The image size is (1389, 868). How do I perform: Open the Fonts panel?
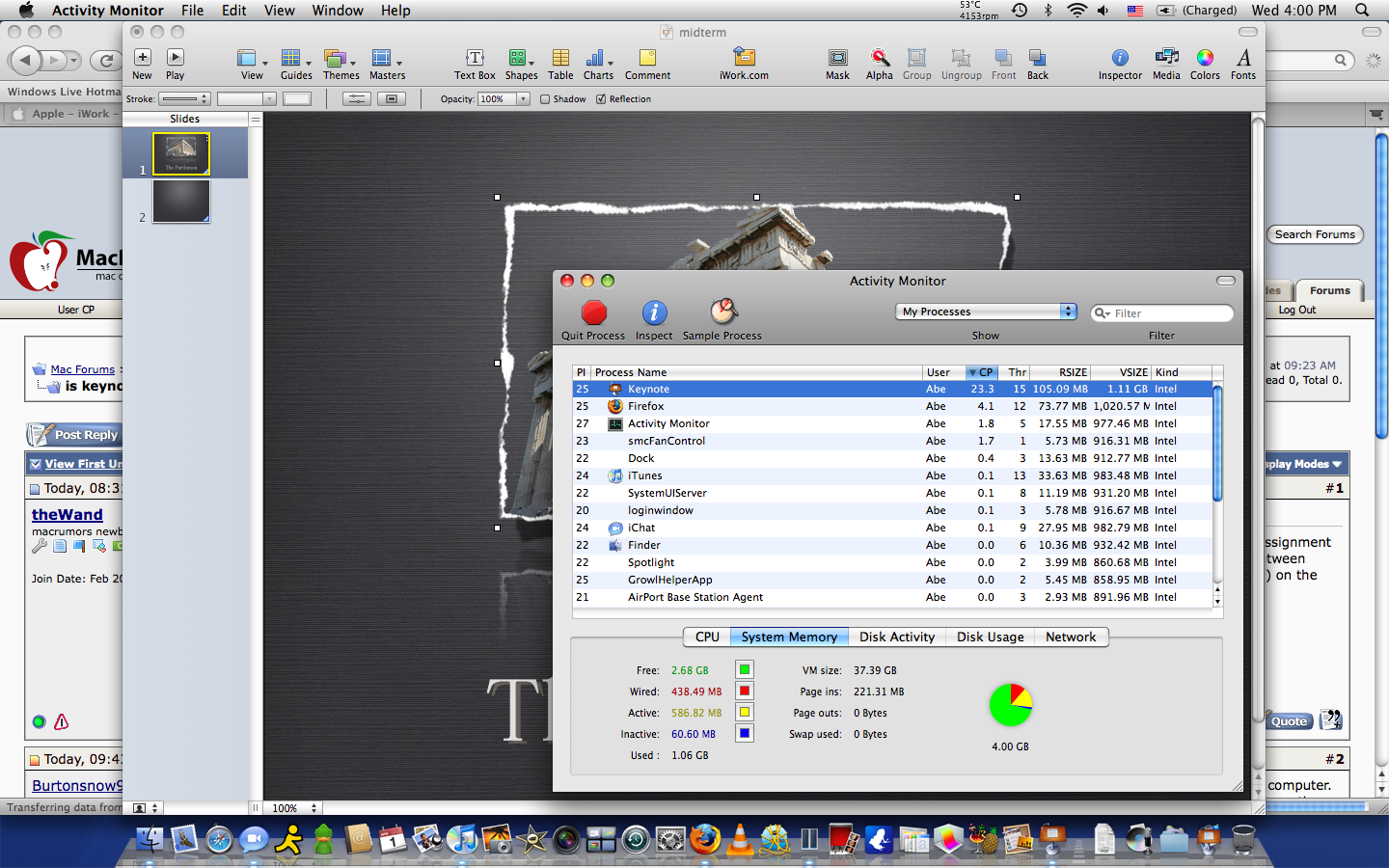pos(1243,58)
